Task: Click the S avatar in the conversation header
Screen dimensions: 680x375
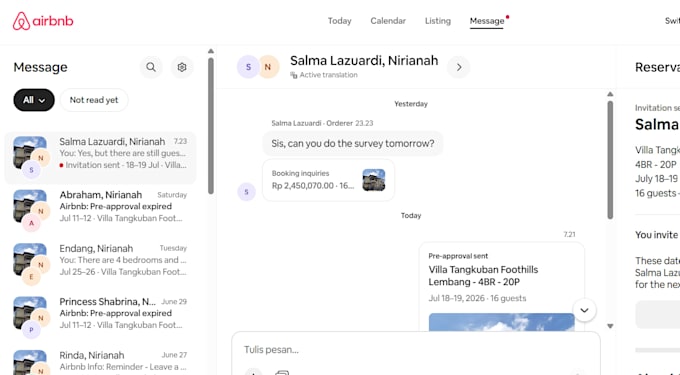Action: pyautogui.click(x=248, y=67)
